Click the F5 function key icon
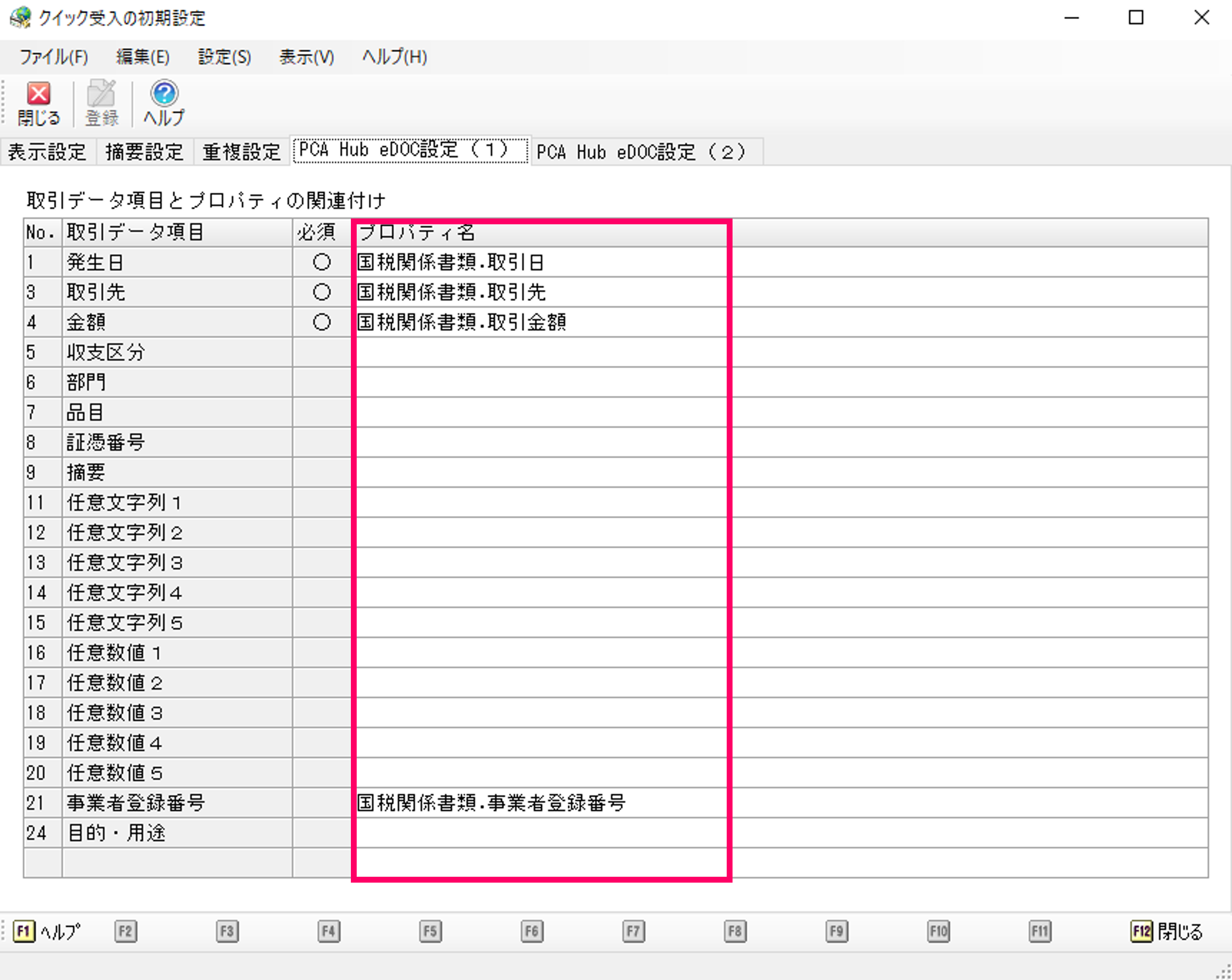The image size is (1232, 980). click(430, 931)
